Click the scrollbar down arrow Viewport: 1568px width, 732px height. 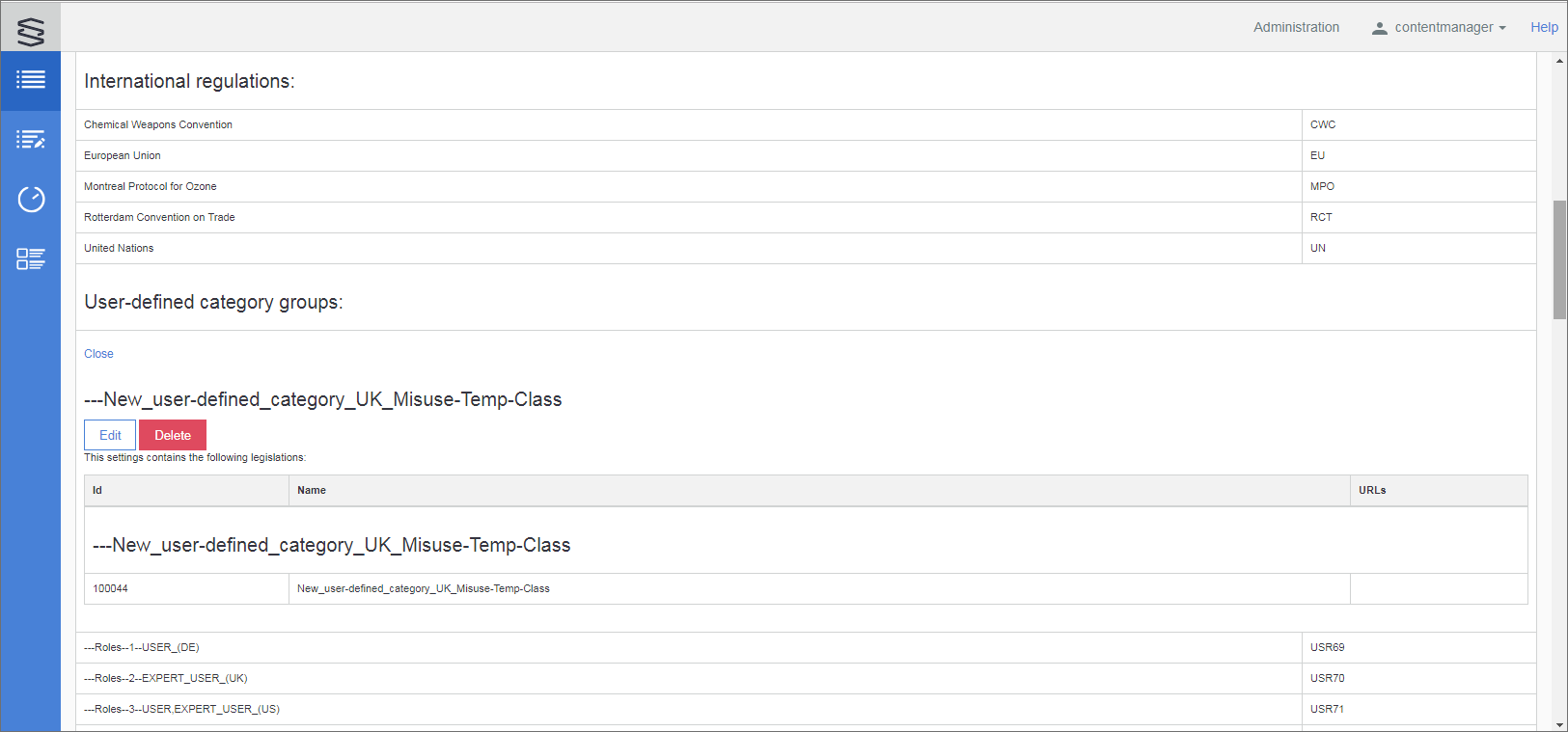pyautogui.click(x=1559, y=724)
